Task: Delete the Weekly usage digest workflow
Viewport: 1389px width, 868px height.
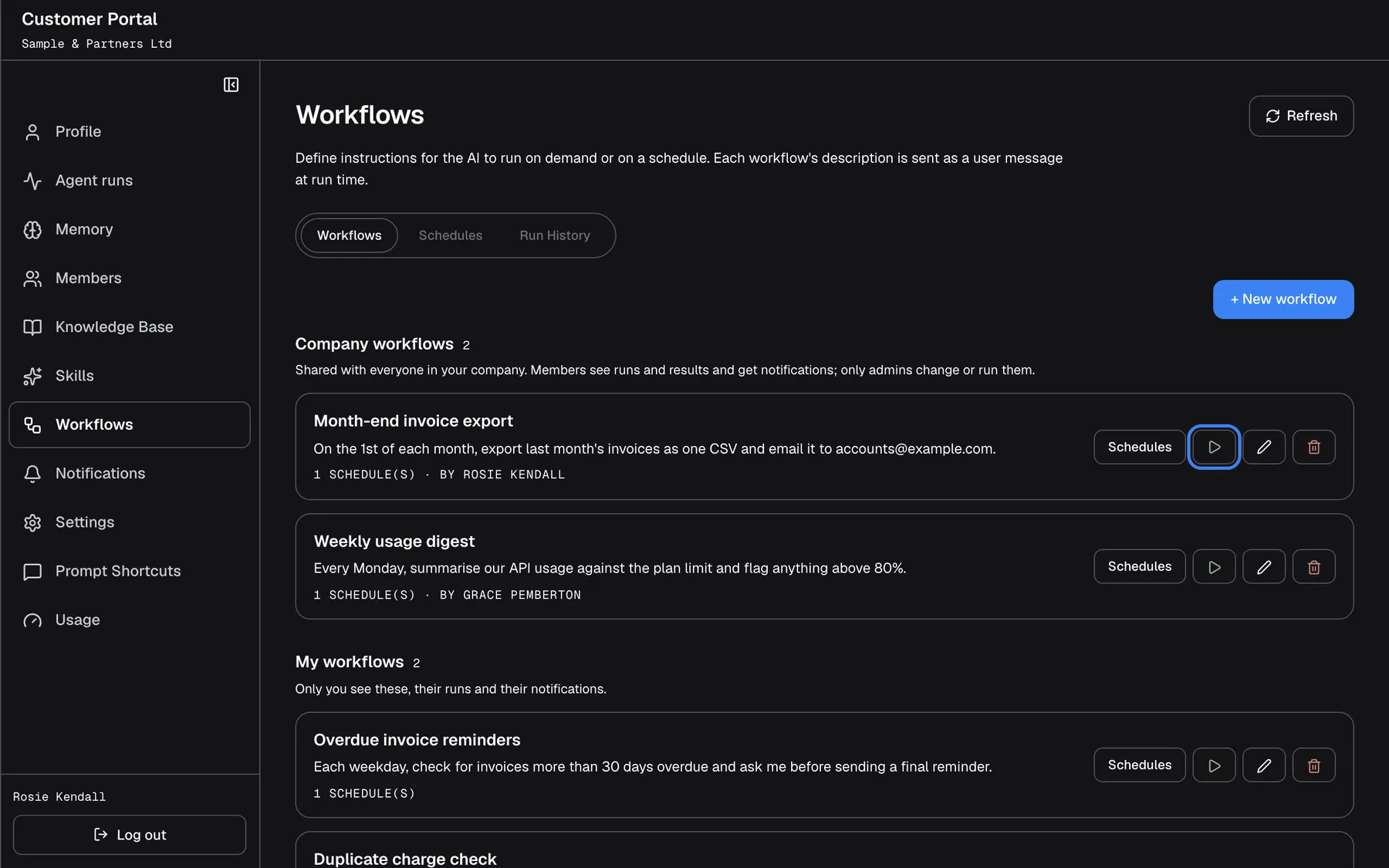Action: (x=1313, y=567)
